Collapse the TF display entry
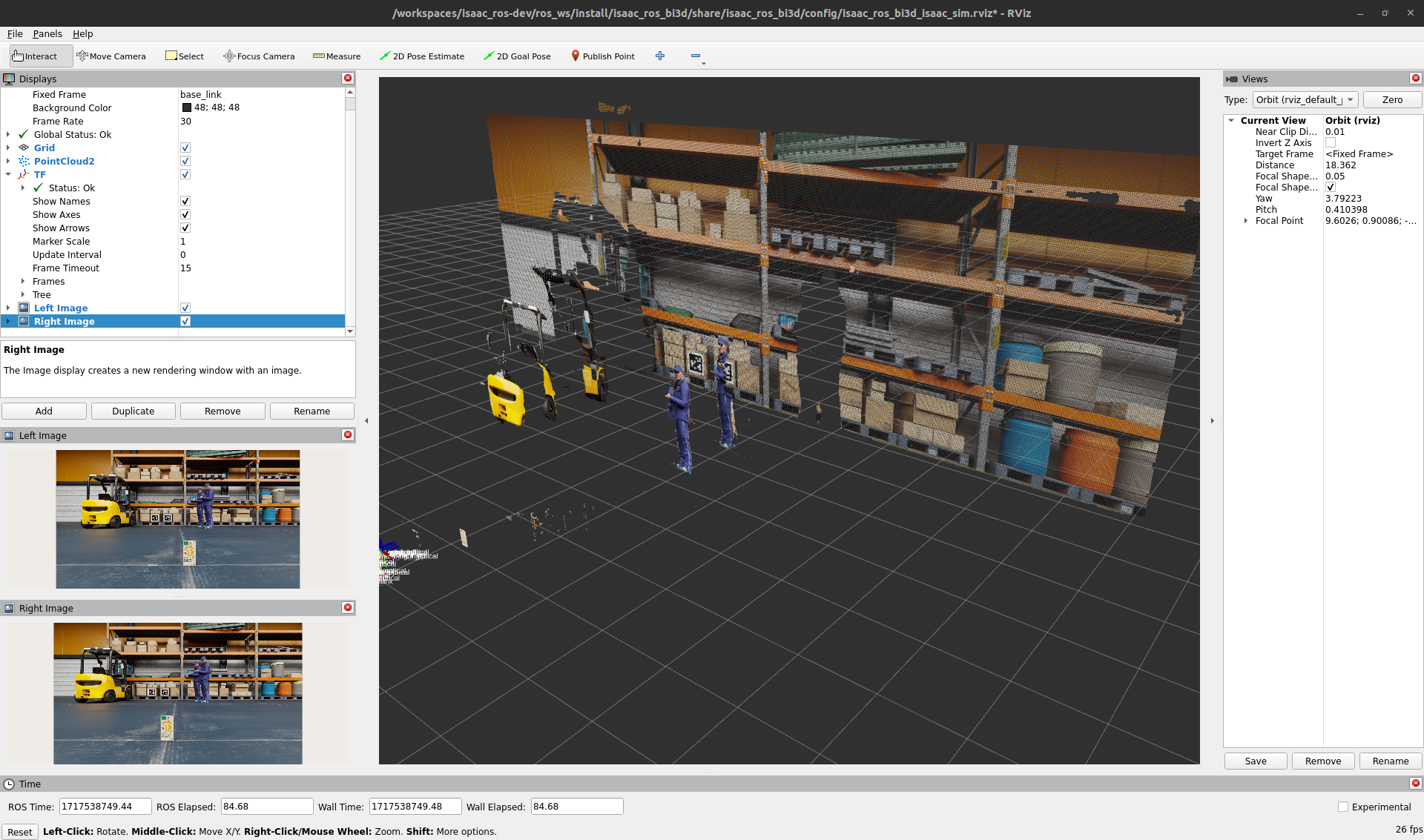 pos(8,175)
